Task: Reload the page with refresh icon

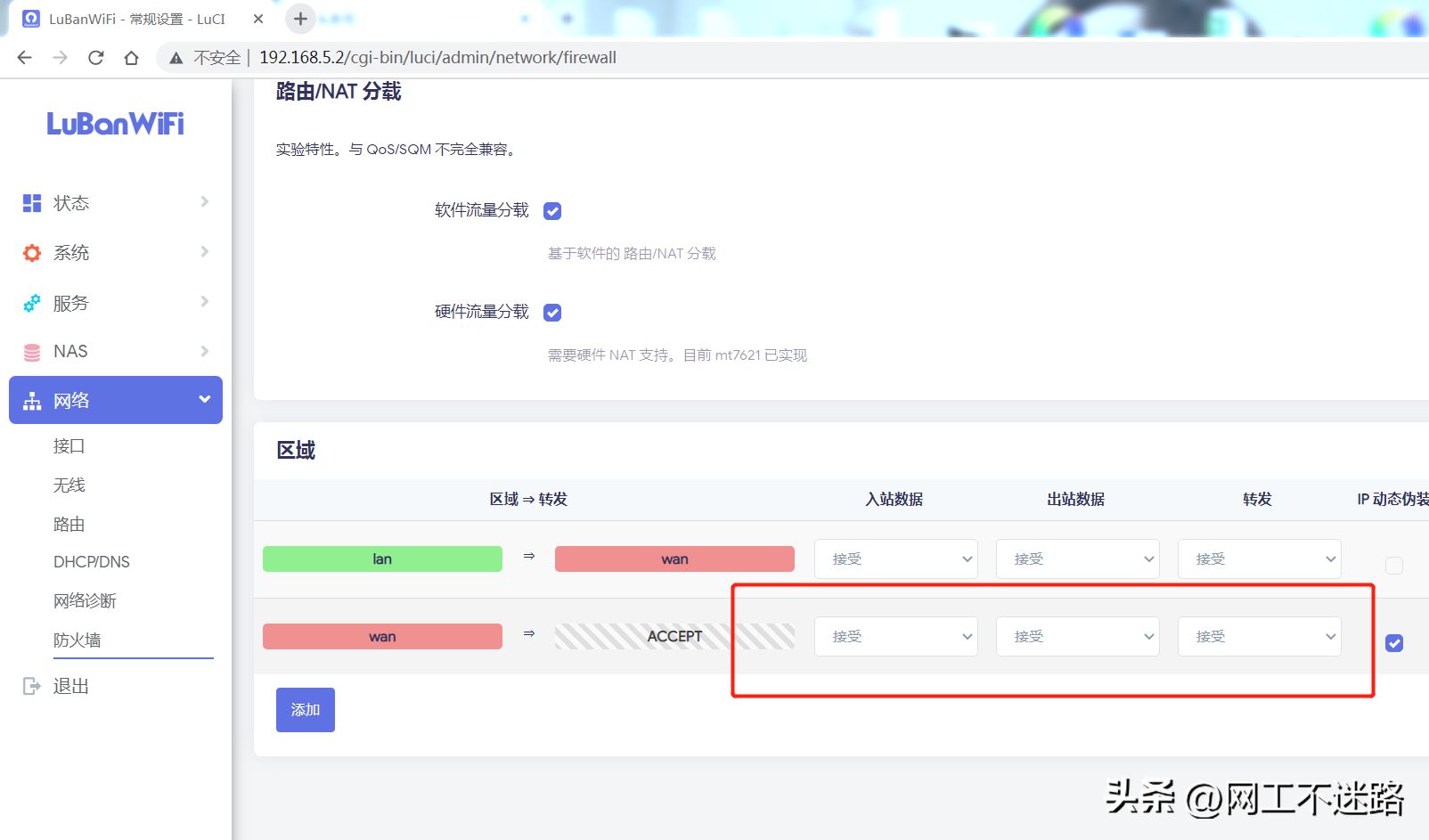Action: click(95, 58)
